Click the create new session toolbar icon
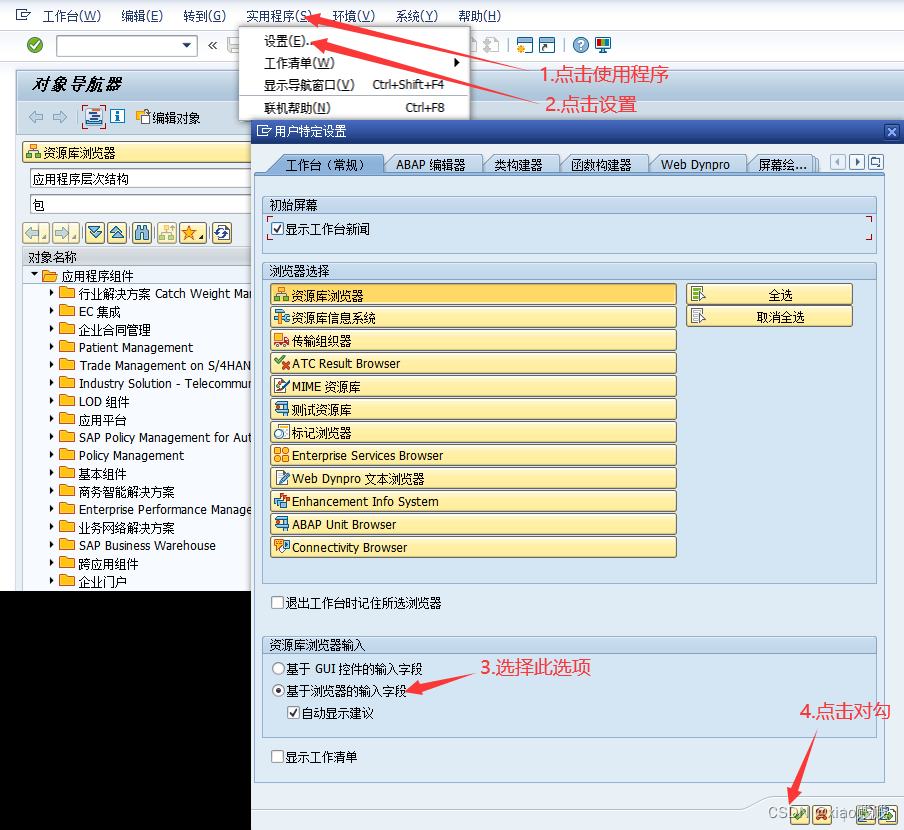Screen dimensions: 904x830 [525, 45]
